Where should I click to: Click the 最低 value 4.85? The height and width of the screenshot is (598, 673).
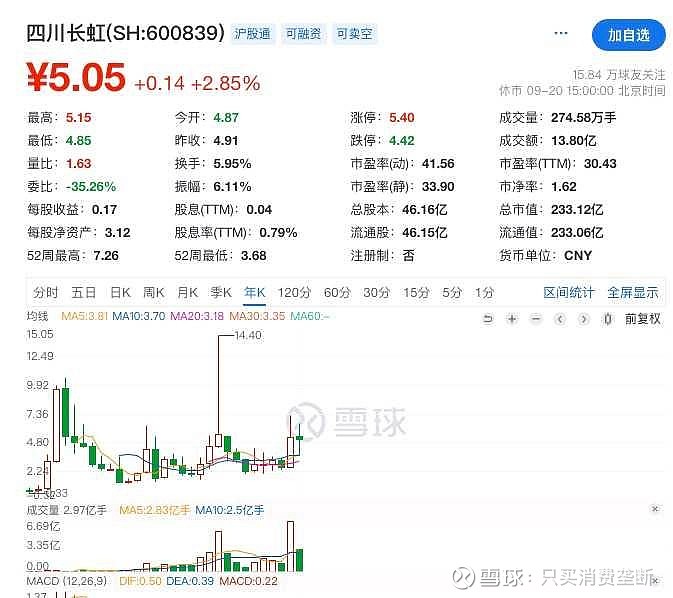(79, 141)
